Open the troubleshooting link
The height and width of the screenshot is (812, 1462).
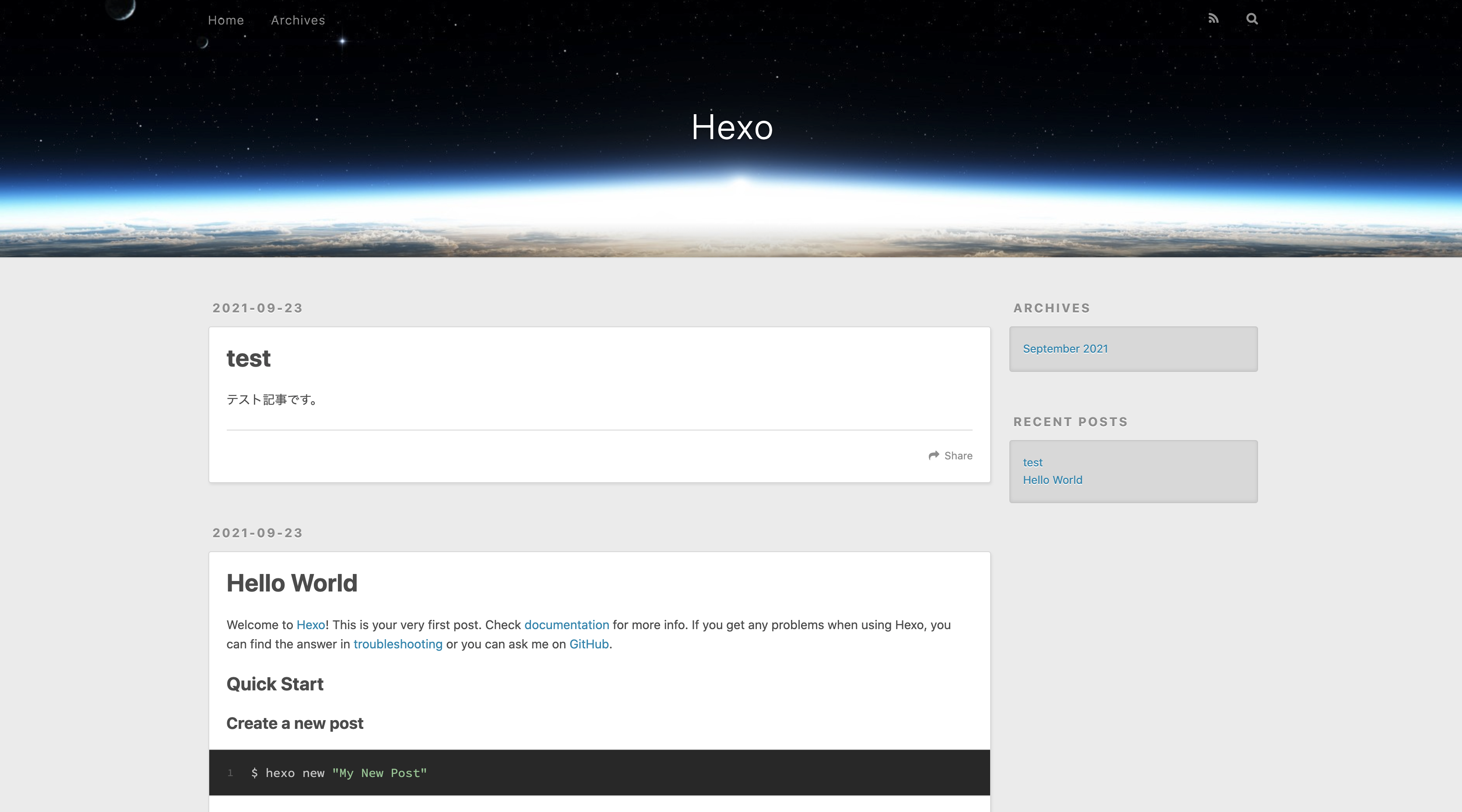(x=397, y=644)
